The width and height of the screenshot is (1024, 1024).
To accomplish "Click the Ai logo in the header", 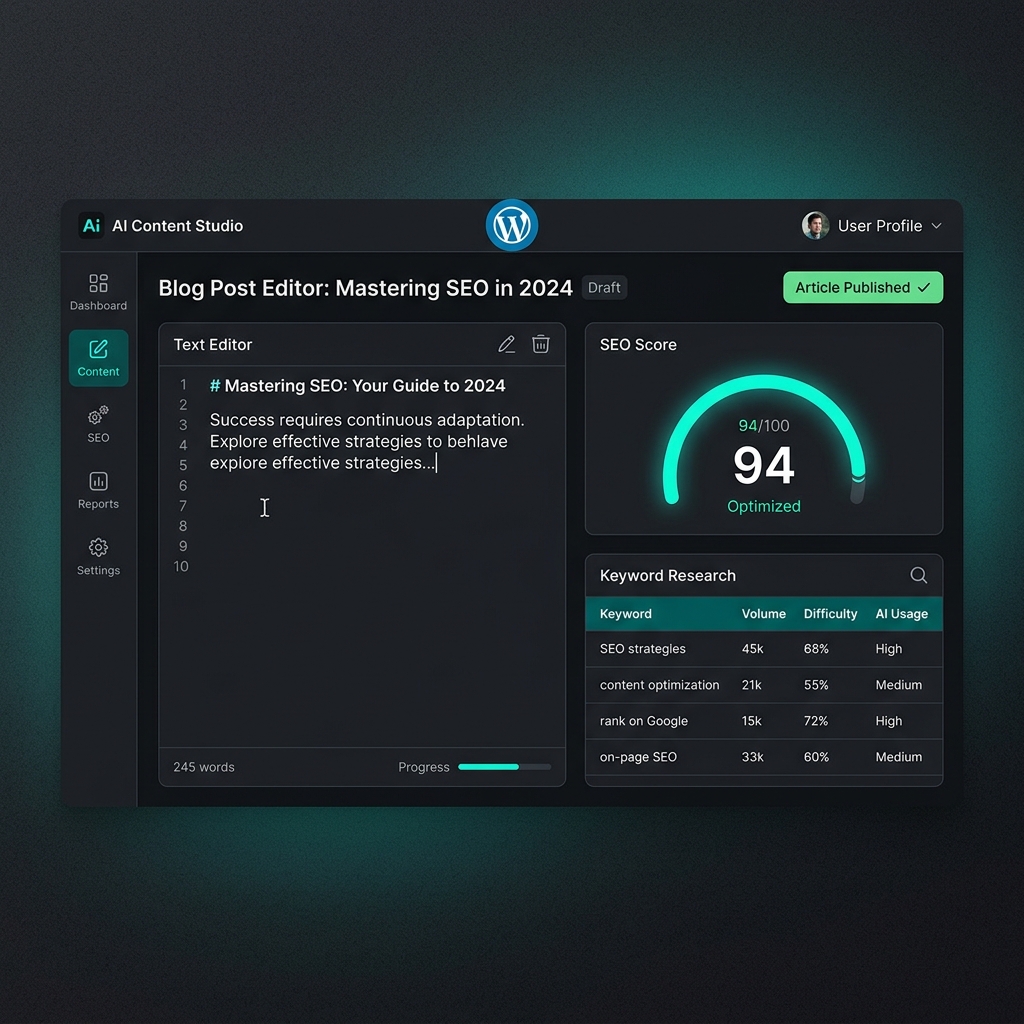I will pyautogui.click(x=91, y=225).
